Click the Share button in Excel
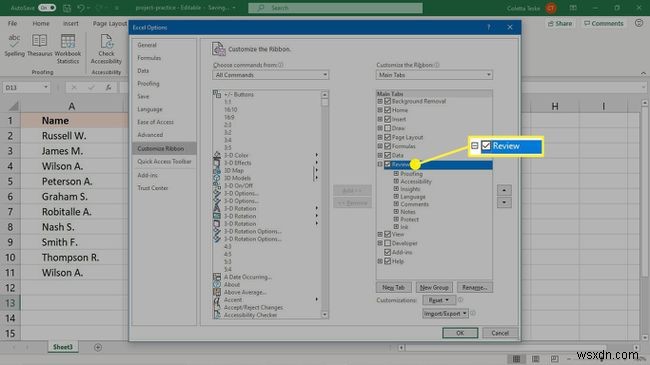This screenshot has height=365, width=650. click(x=560, y=24)
